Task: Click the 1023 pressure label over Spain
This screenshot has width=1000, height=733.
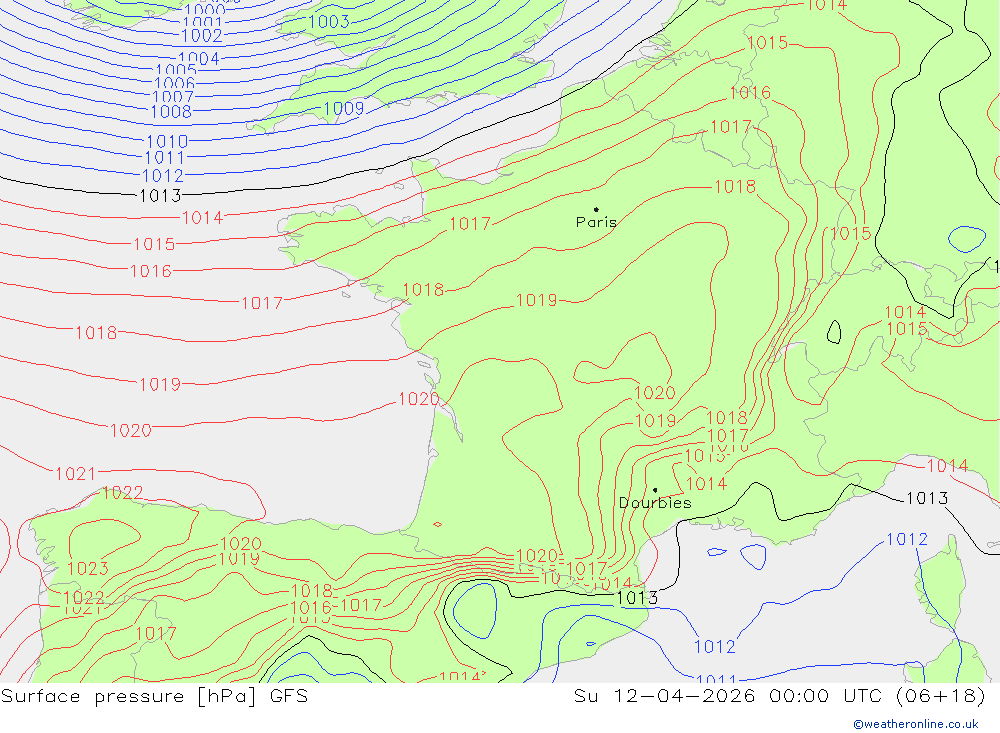Action: tap(88, 568)
